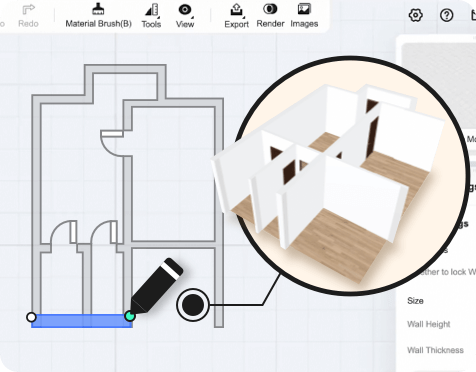This screenshot has width=476, height=372.
Task: Click the Redo arrow icon
Action: pyautogui.click(x=29, y=9)
